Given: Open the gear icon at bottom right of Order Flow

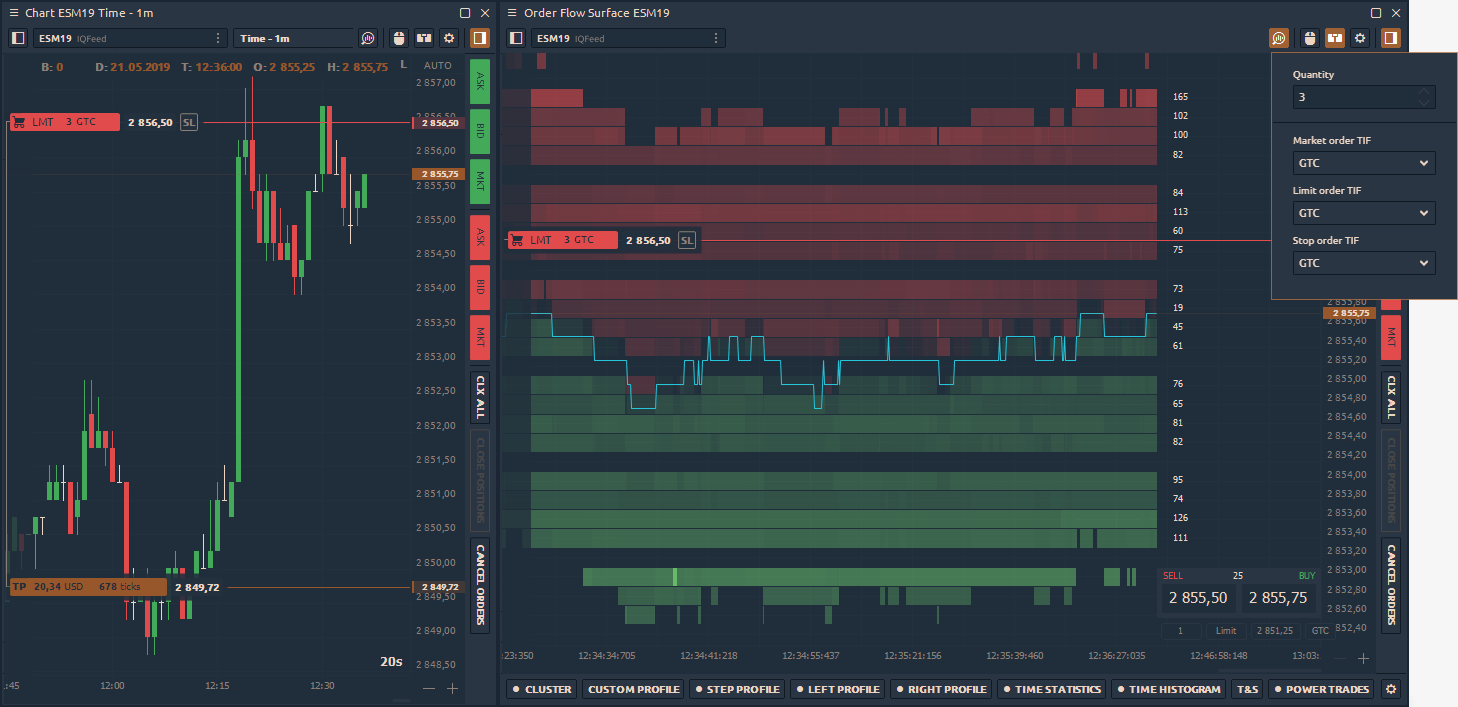Looking at the screenshot, I should pyautogui.click(x=1390, y=689).
